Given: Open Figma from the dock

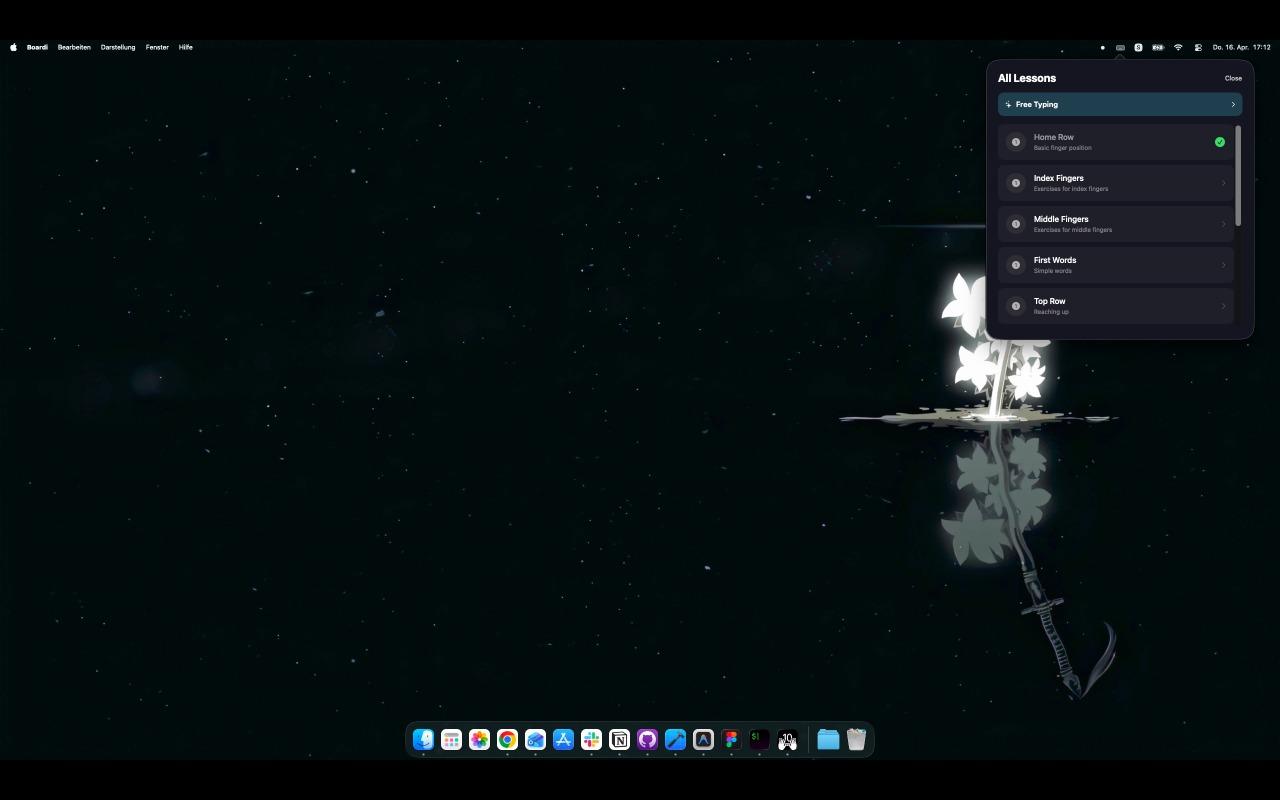Looking at the screenshot, I should click(732, 739).
